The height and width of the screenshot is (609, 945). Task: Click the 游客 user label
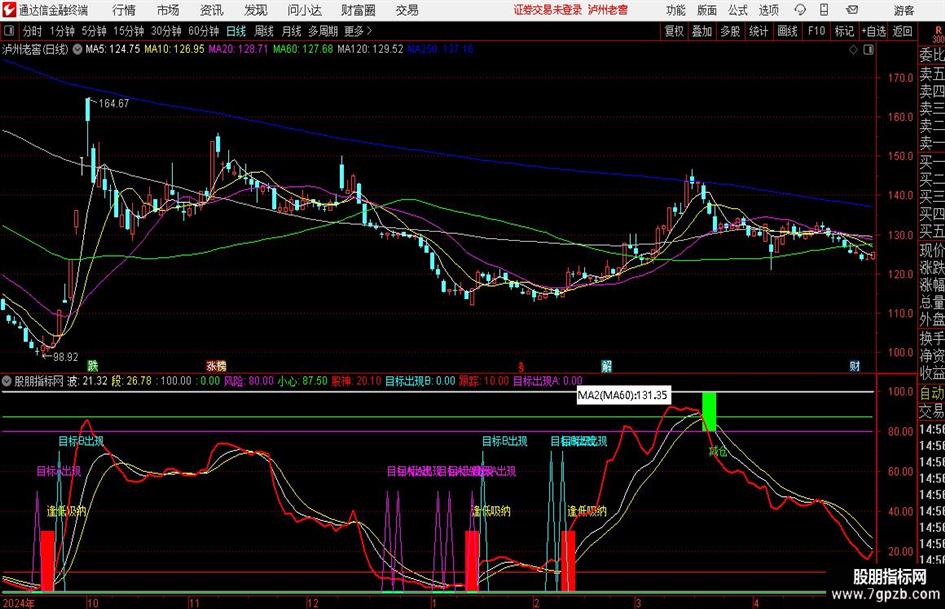[904, 10]
